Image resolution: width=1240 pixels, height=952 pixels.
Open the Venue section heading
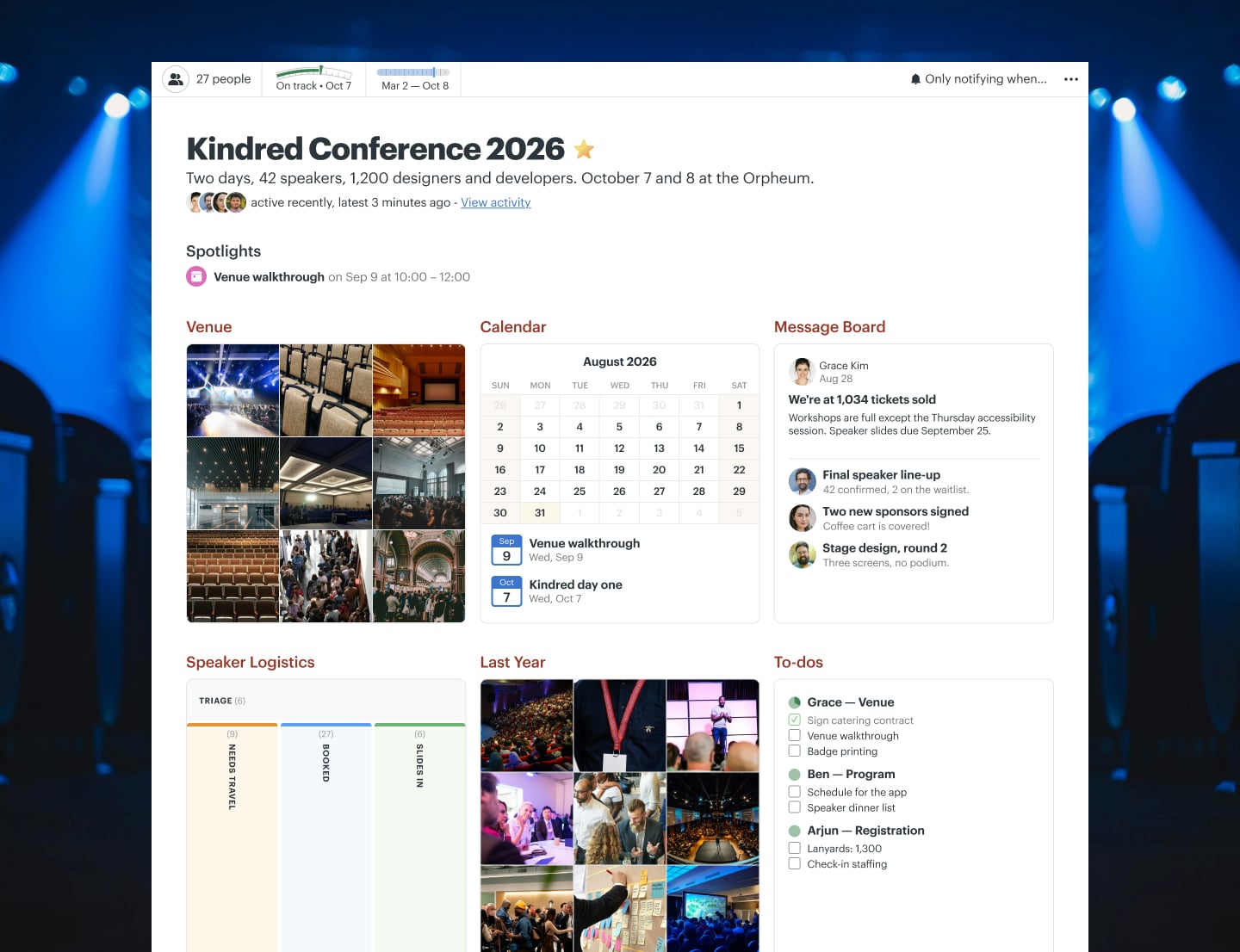[x=209, y=327]
